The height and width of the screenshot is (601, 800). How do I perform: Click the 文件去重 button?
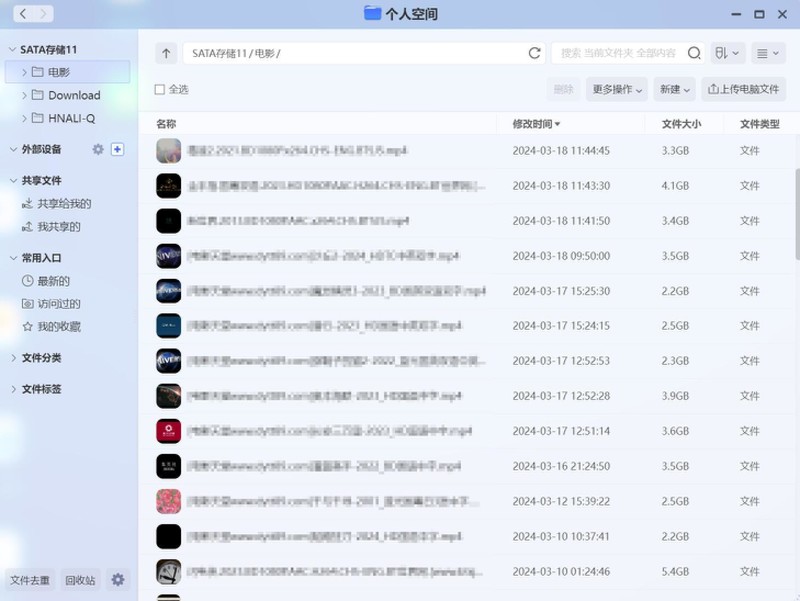tap(30, 580)
